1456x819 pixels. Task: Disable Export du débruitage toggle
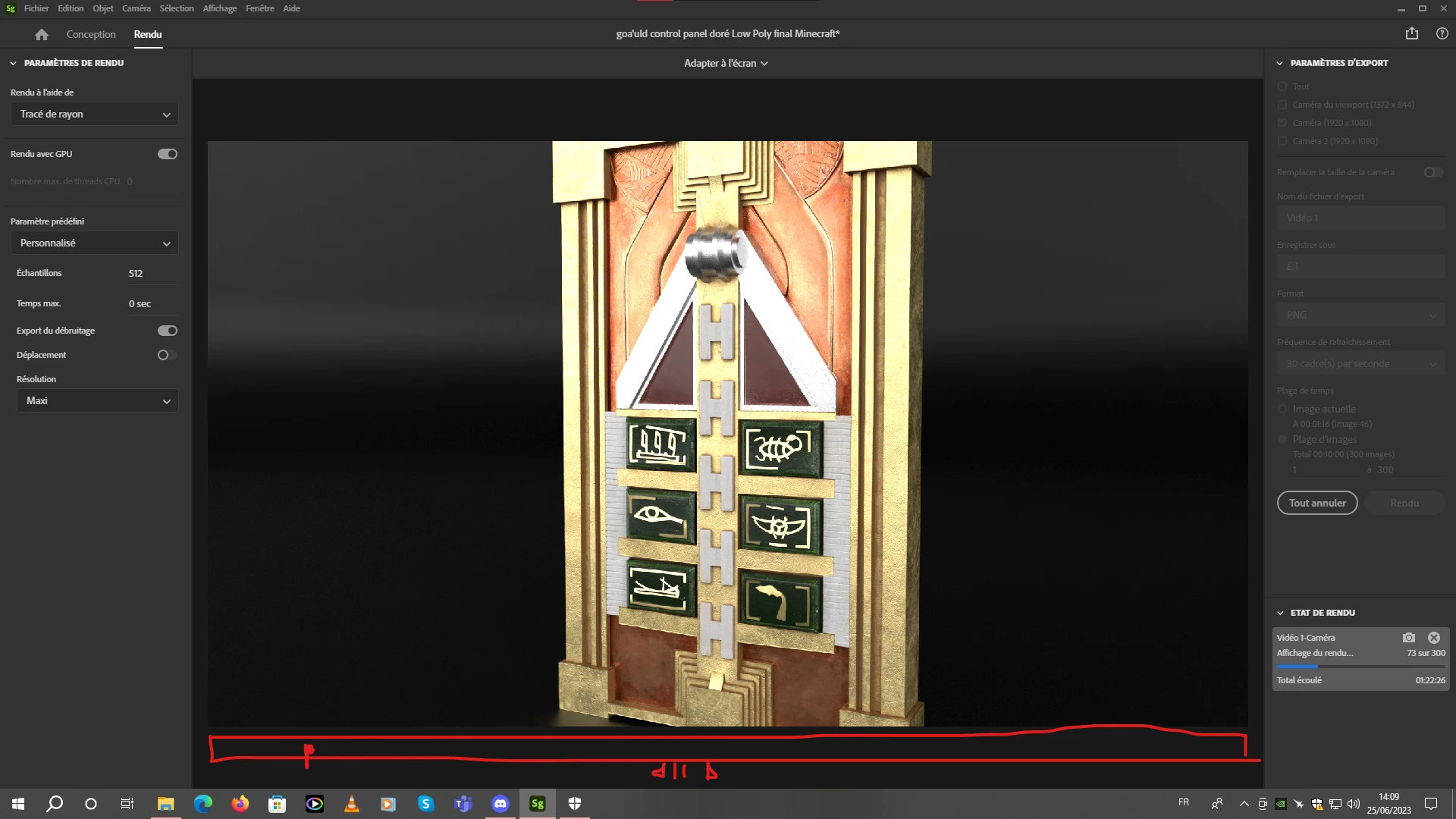click(x=168, y=331)
